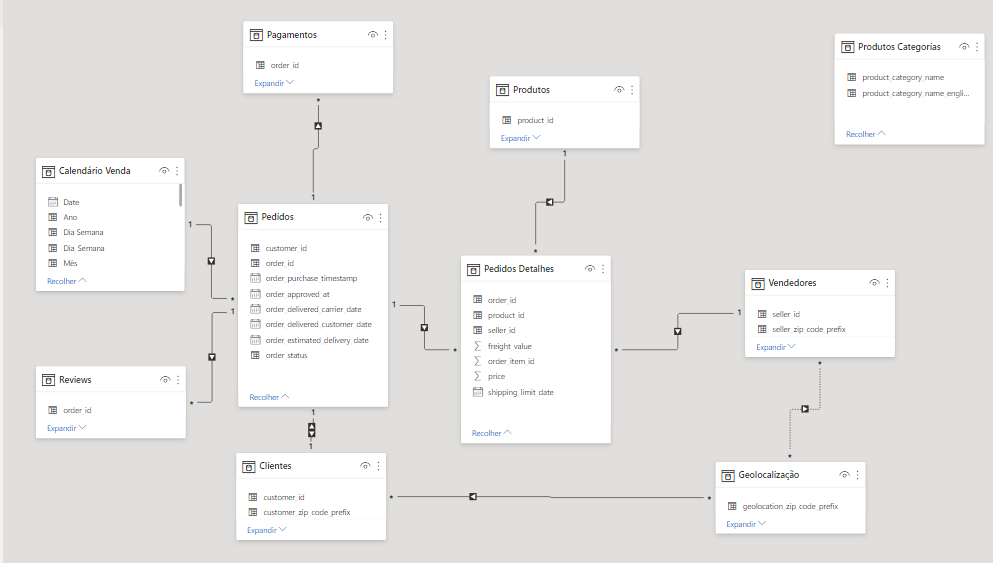Expand the Vendedores table fields
The height and width of the screenshot is (563, 993).
(x=775, y=347)
